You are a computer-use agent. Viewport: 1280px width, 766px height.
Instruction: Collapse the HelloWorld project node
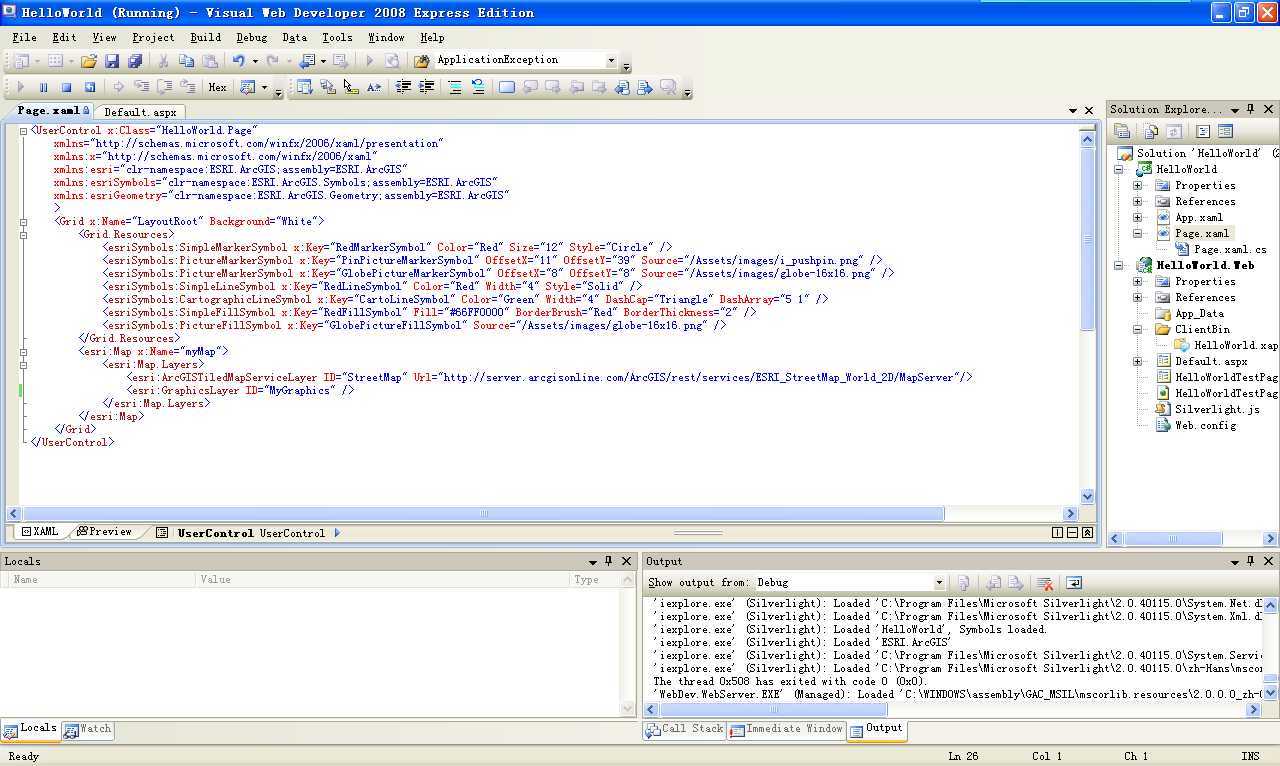point(1119,170)
